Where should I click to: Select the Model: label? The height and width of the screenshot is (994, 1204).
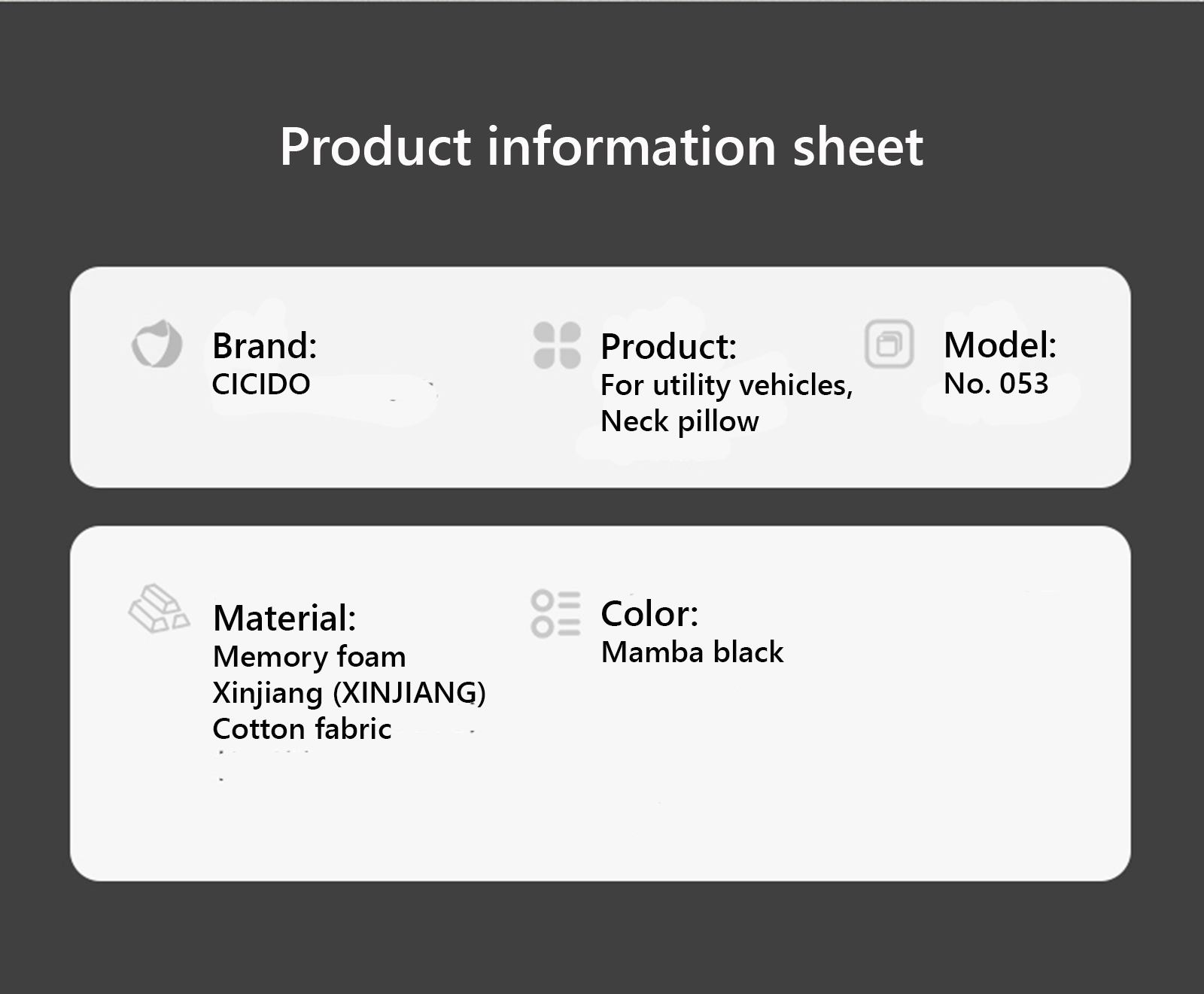[x=1000, y=345]
